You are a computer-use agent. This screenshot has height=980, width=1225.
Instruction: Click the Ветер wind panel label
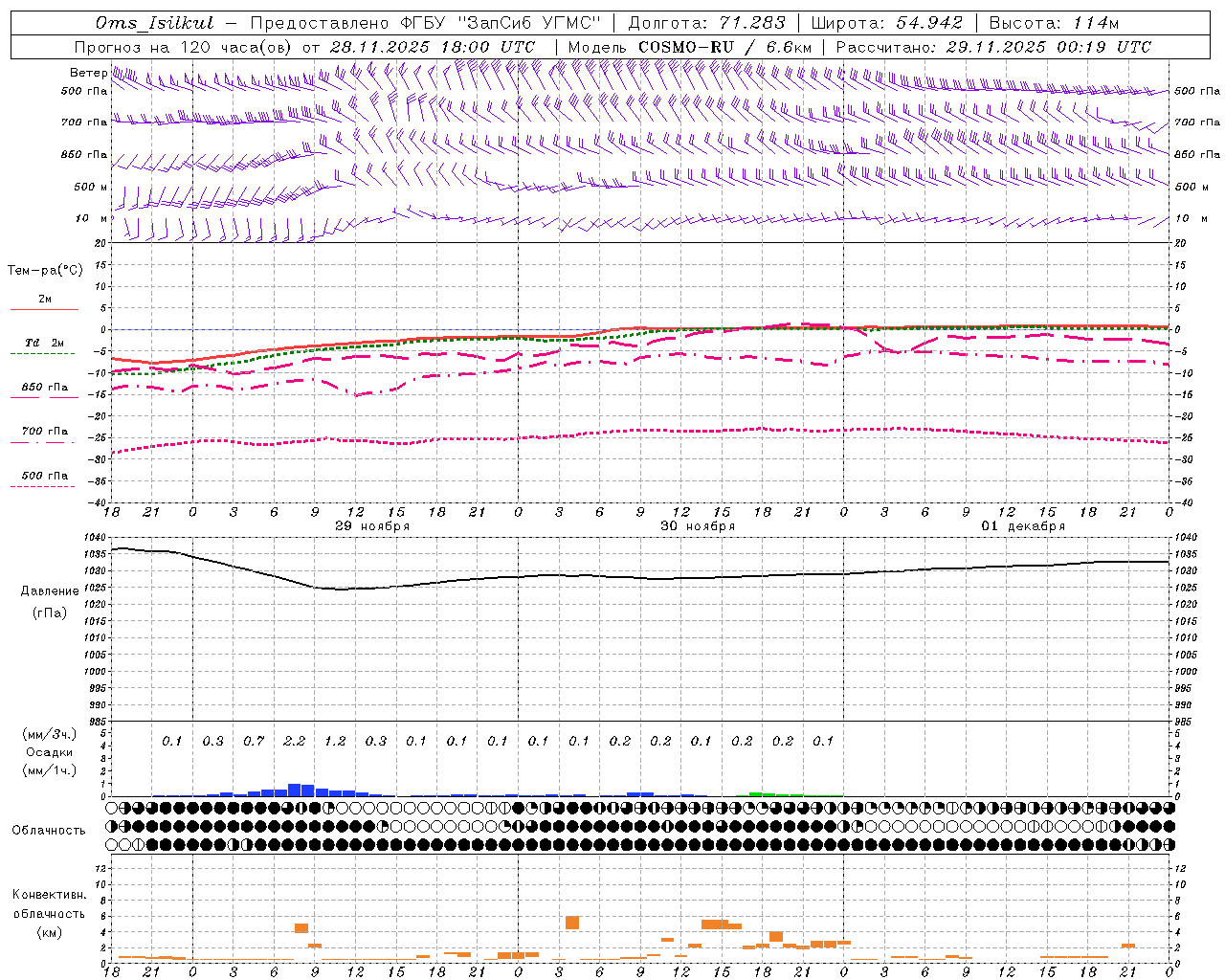(88, 73)
